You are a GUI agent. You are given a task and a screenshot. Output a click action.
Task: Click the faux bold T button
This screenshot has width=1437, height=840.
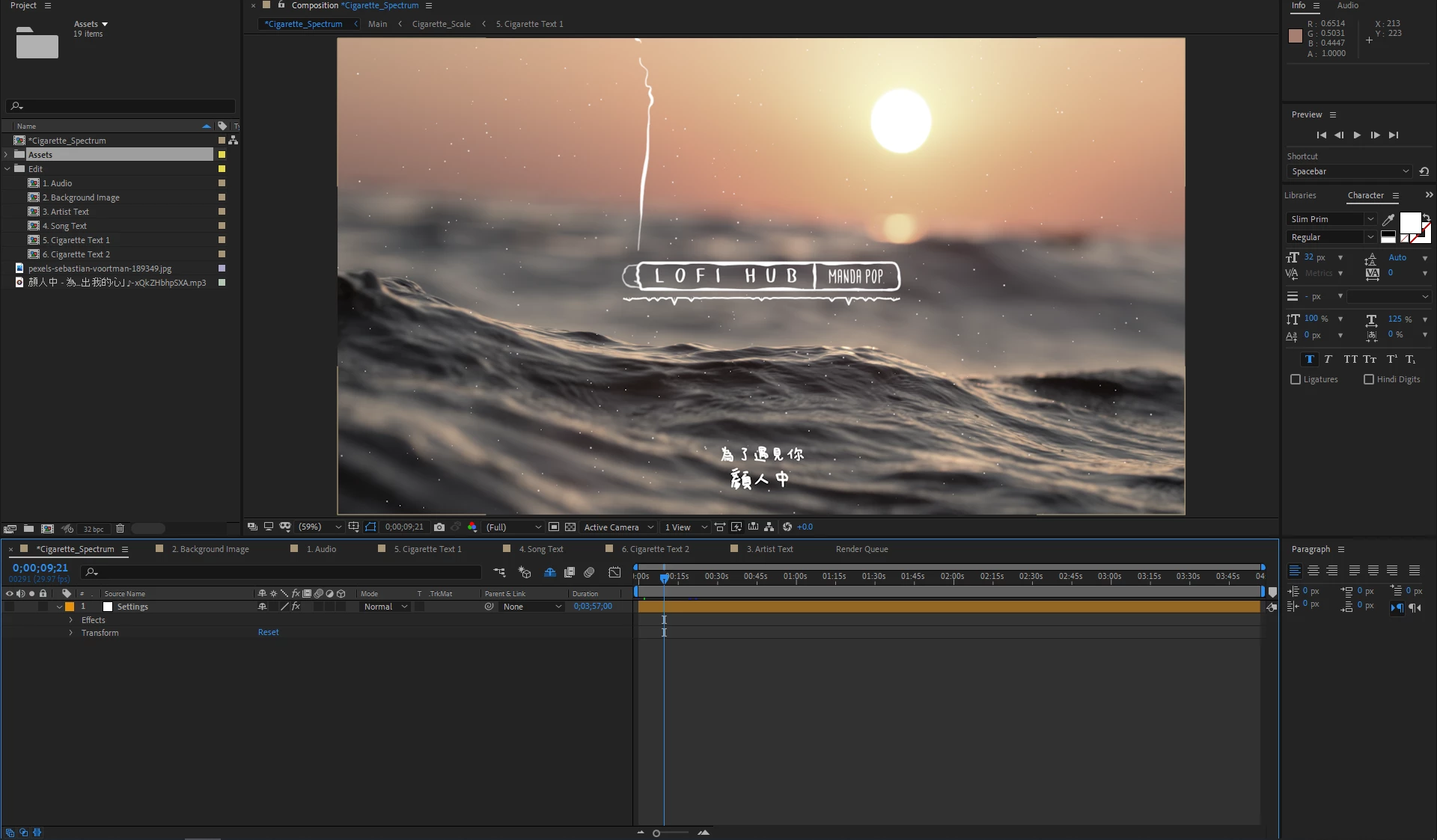[x=1309, y=359]
